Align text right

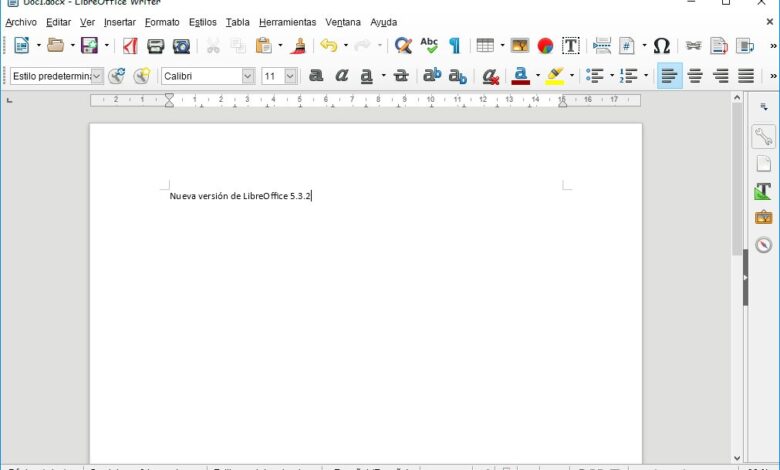720,76
